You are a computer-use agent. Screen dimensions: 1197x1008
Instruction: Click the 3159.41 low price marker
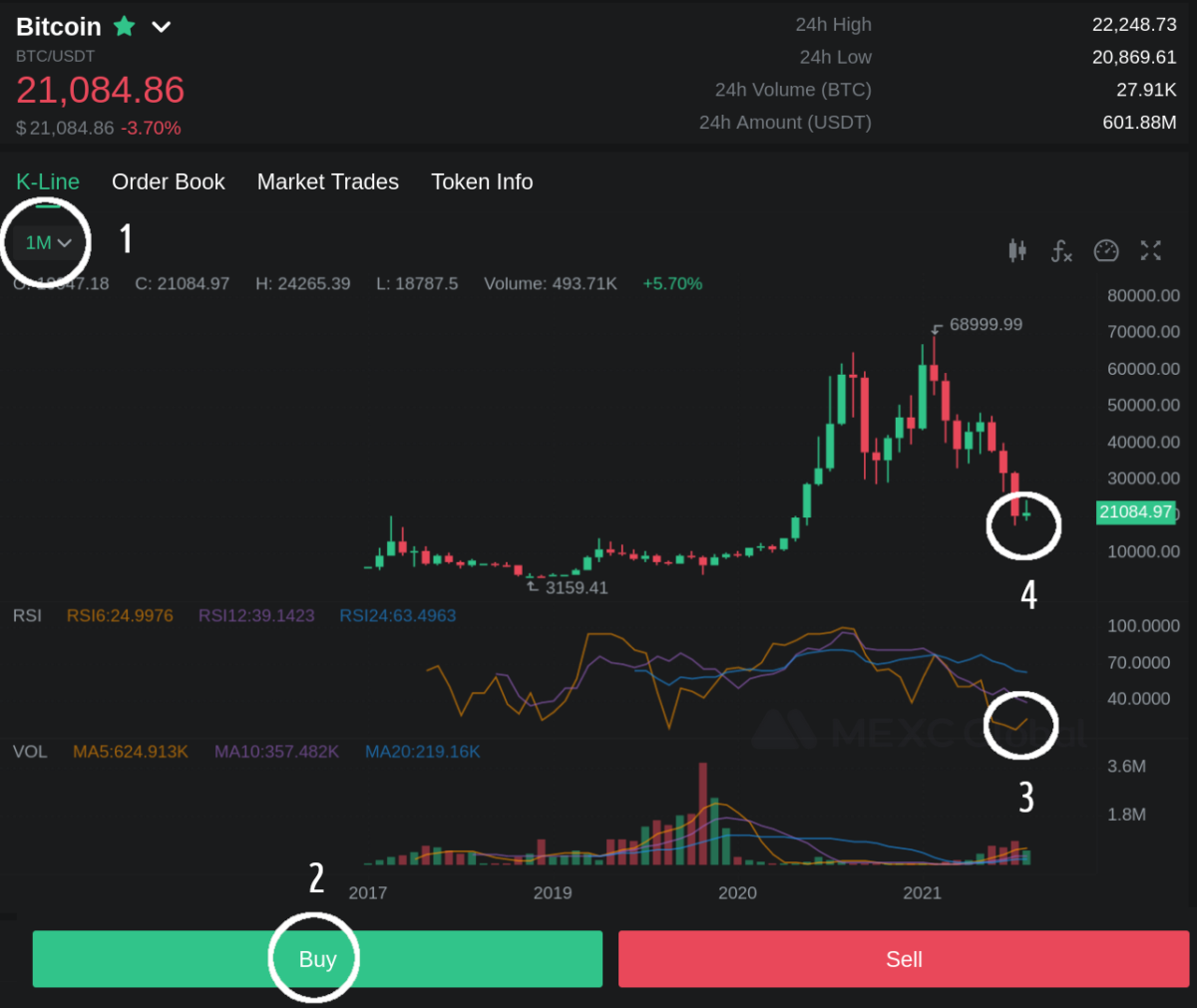point(577,587)
